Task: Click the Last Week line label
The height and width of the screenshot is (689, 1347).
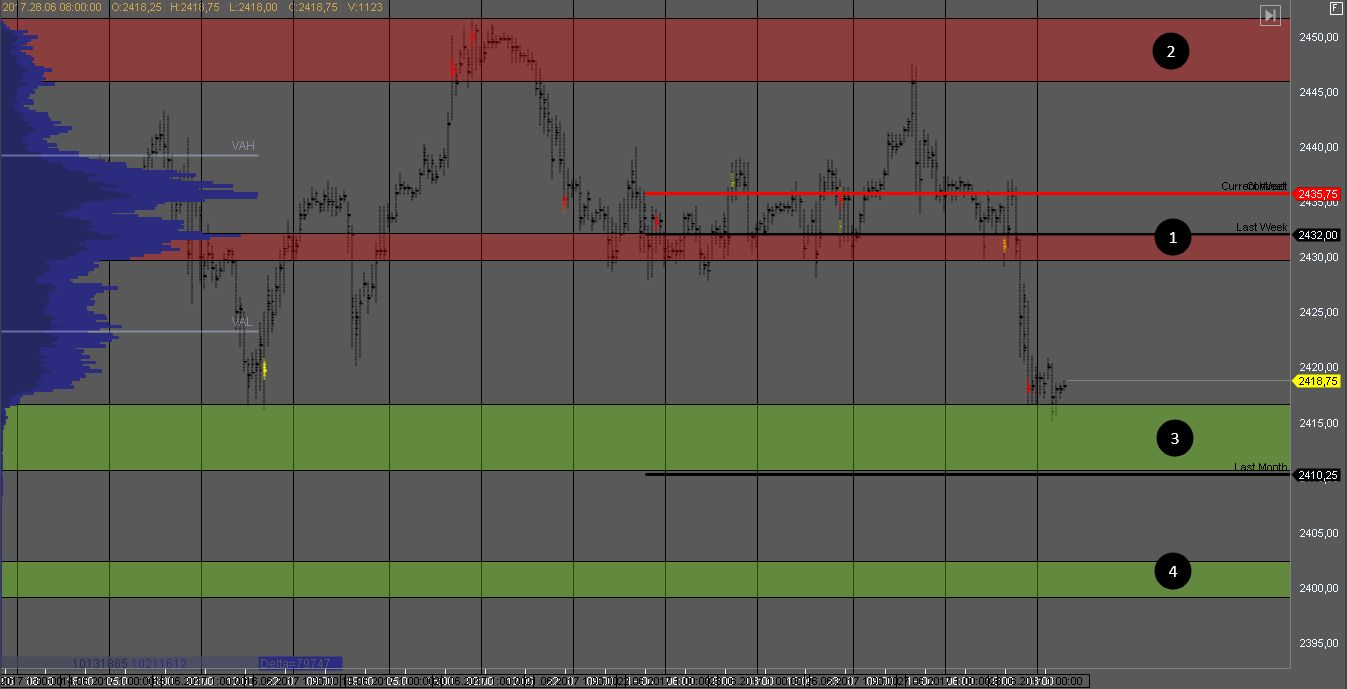Action: click(x=1261, y=227)
